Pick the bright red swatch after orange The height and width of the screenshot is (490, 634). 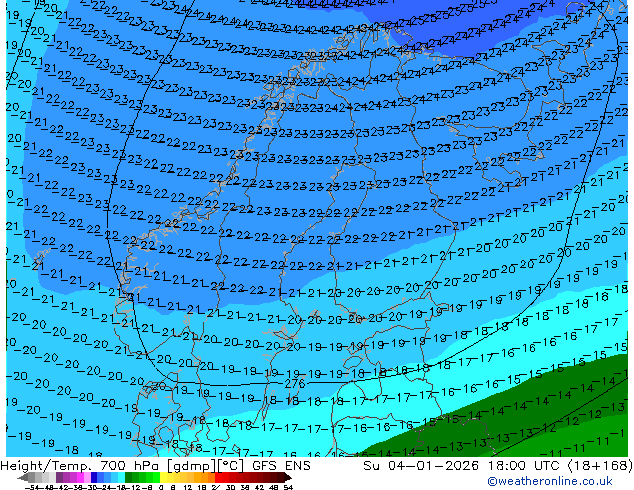click(x=219, y=477)
